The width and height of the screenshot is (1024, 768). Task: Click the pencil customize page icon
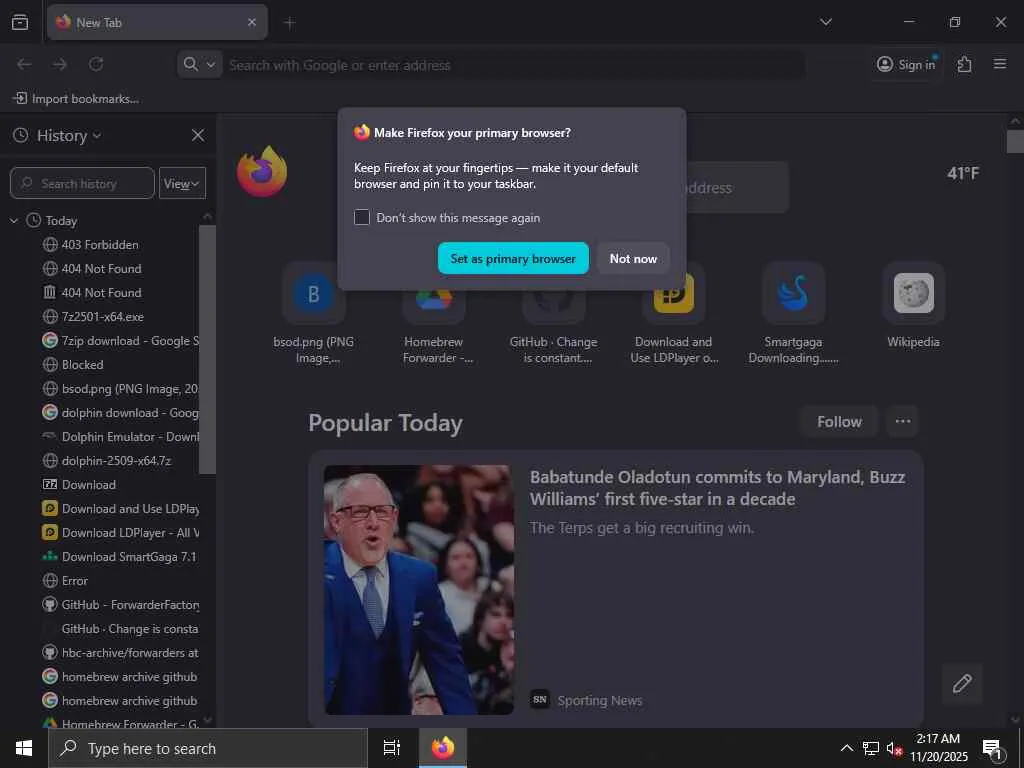[x=962, y=684]
